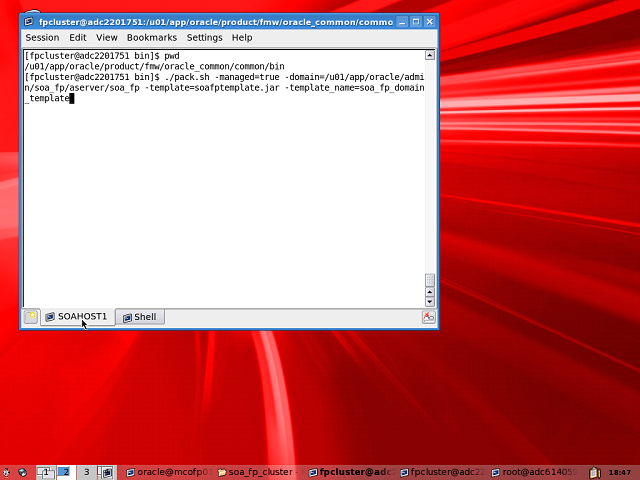This screenshot has width=640, height=480.
Task: Switch to virtual desktop 2 in pager
Action: pos(65,471)
